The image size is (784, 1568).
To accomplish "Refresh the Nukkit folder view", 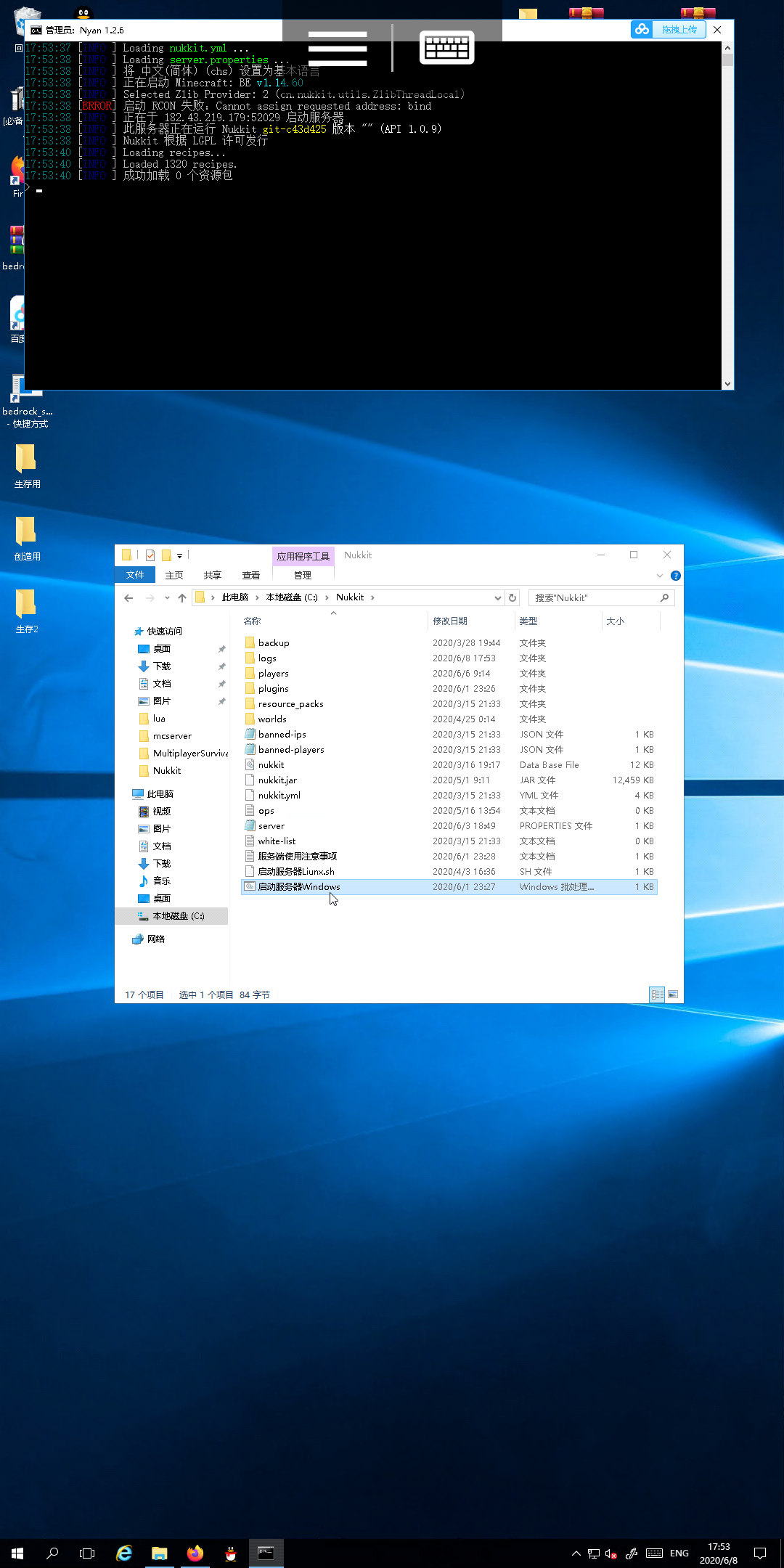I will point(513,597).
